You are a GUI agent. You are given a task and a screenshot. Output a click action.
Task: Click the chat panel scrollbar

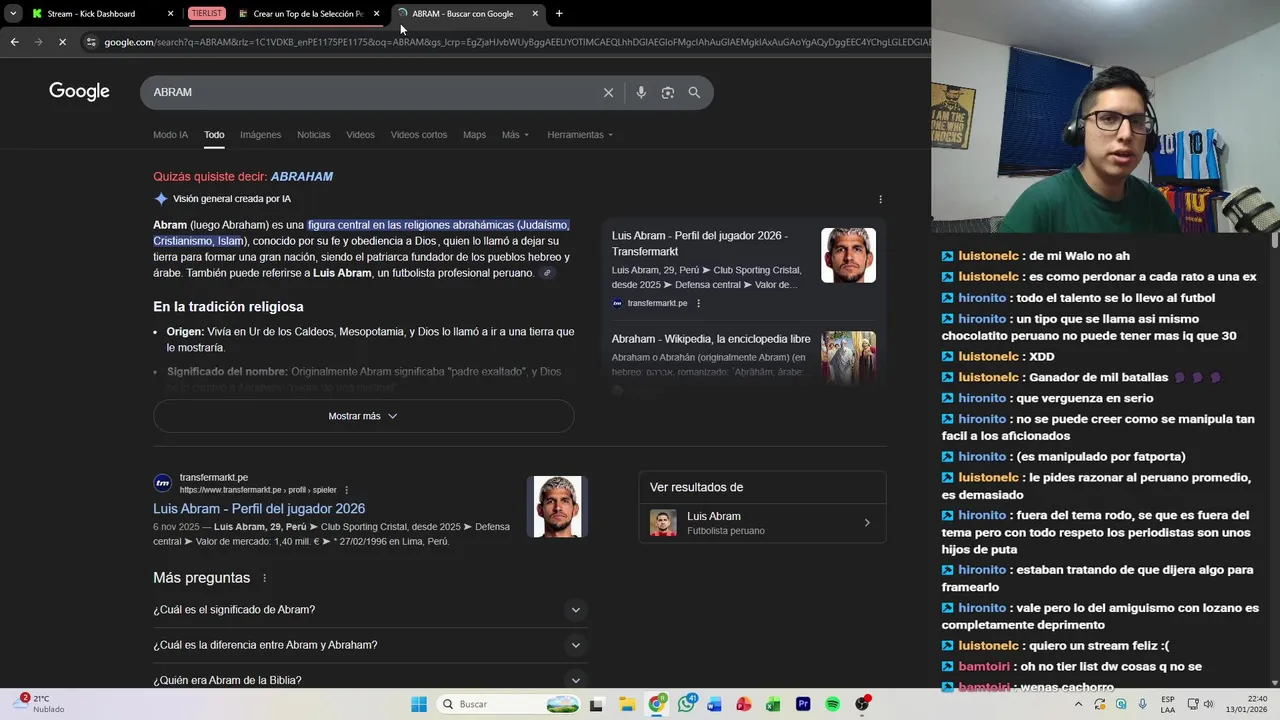(1274, 240)
